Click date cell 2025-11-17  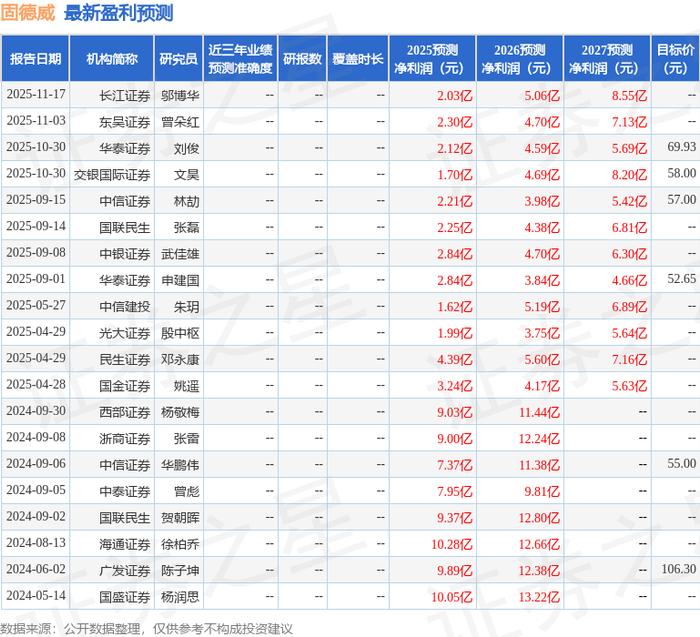(x=36, y=95)
